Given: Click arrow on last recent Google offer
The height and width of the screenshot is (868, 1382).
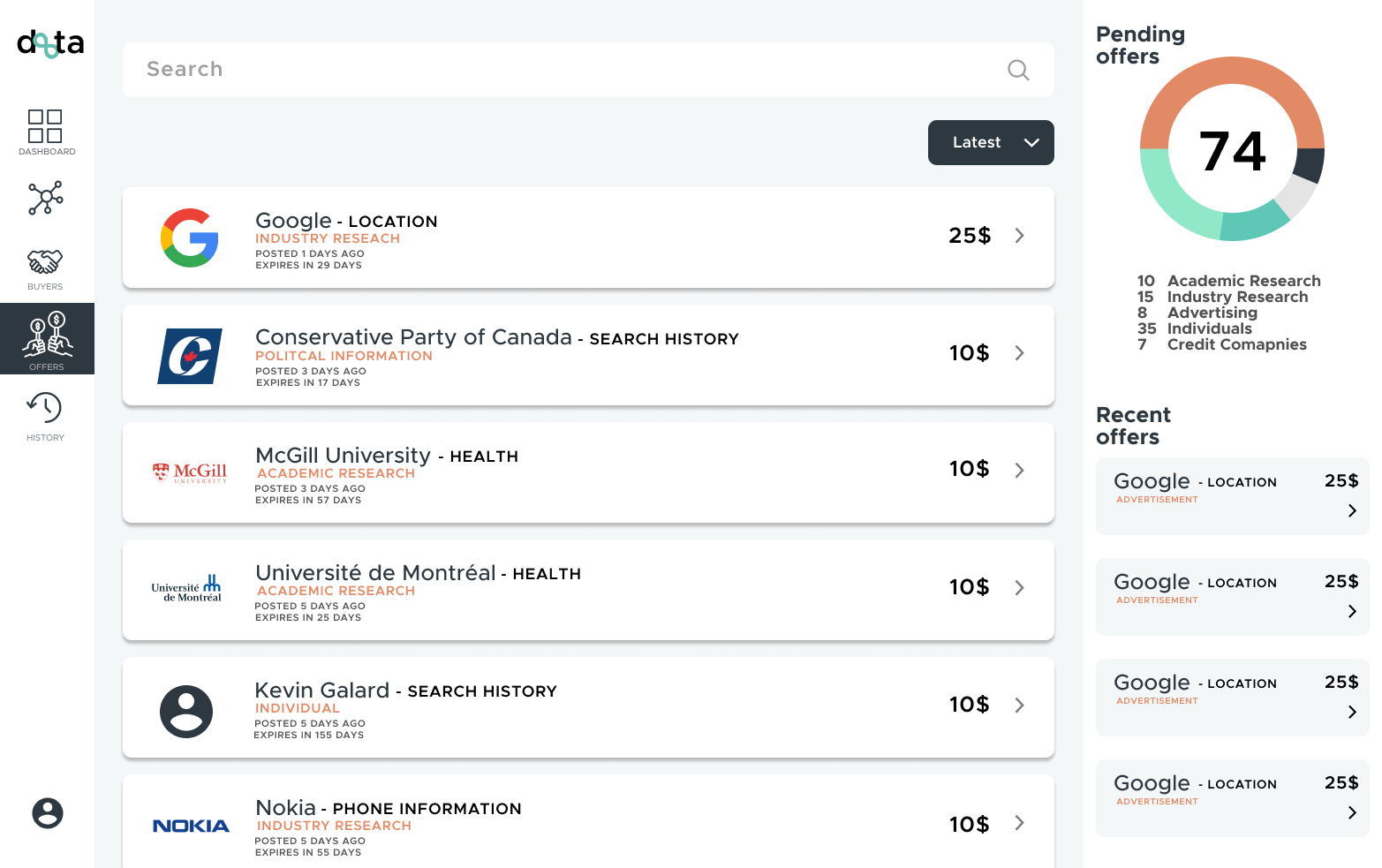Looking at the screenshot, I should click(1352, 812).
